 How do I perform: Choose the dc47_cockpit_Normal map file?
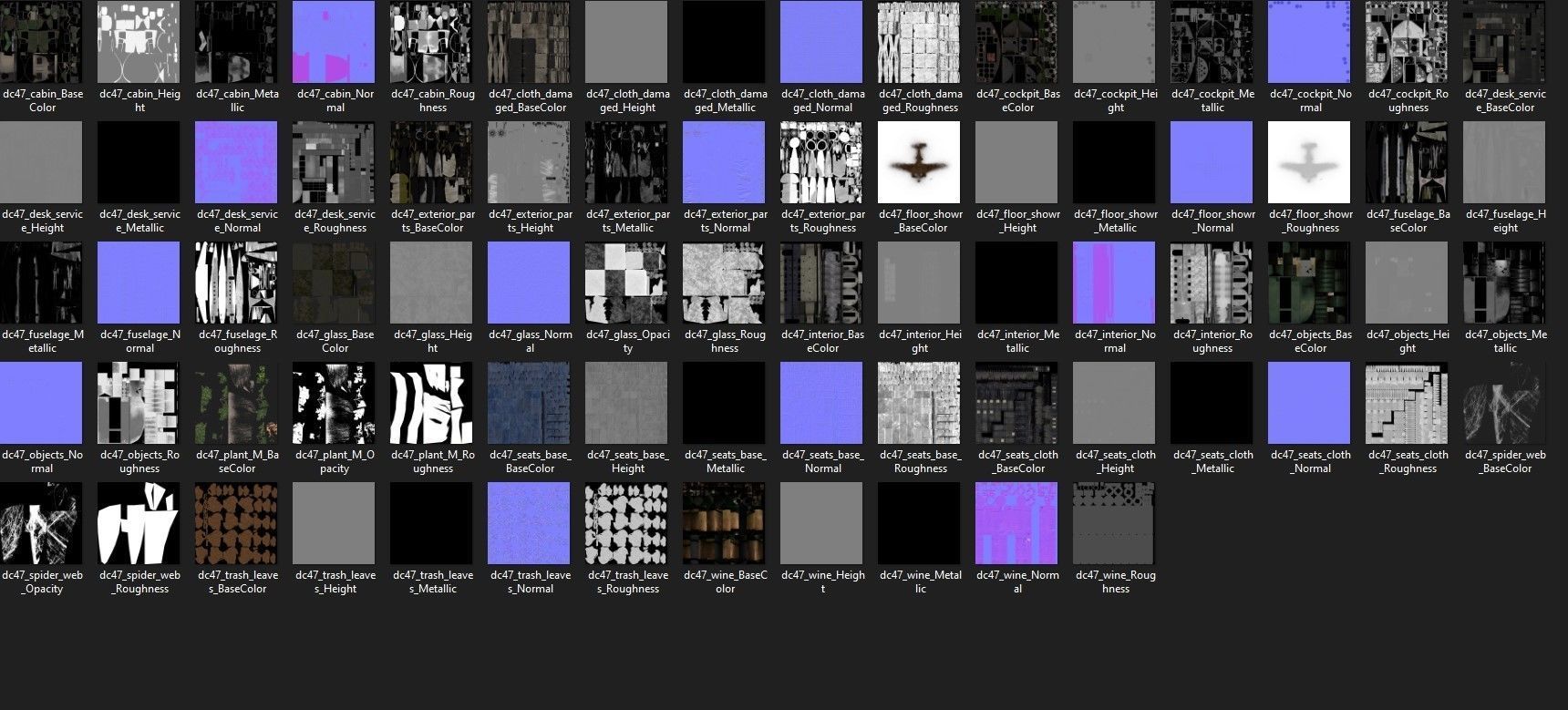point(1310,42)
